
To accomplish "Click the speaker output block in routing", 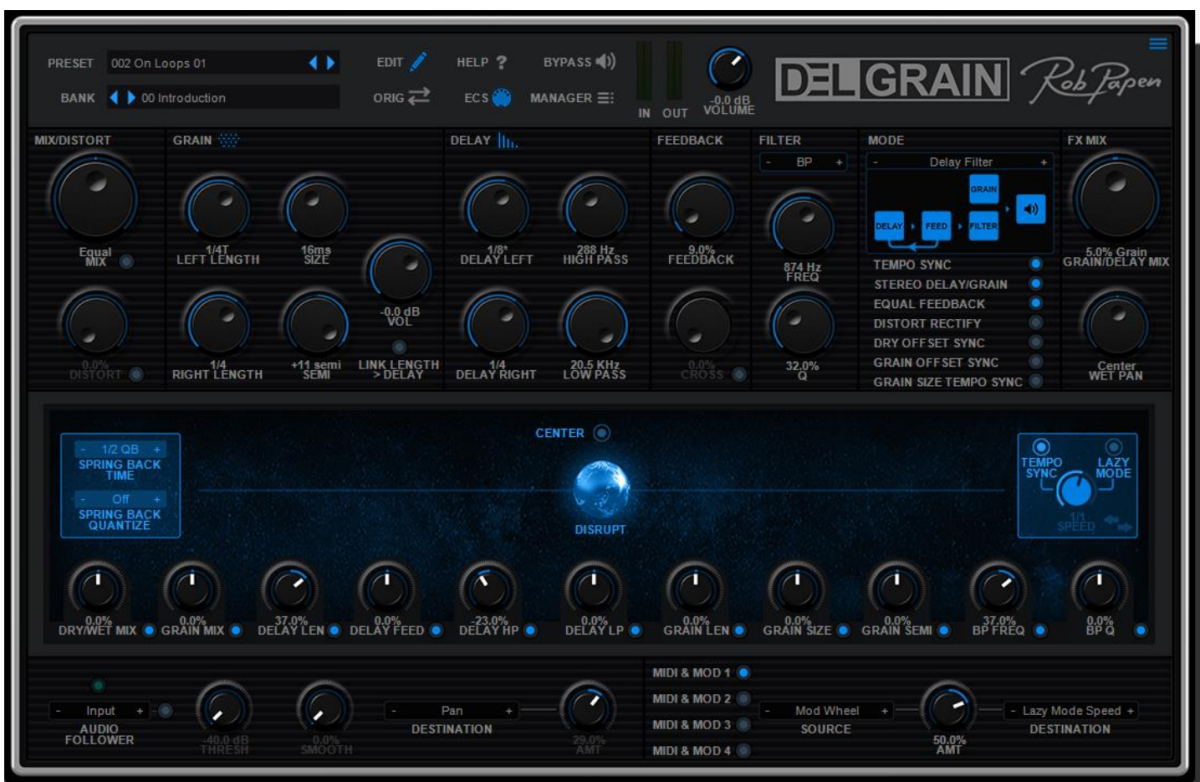I will tap(1031, 208).
